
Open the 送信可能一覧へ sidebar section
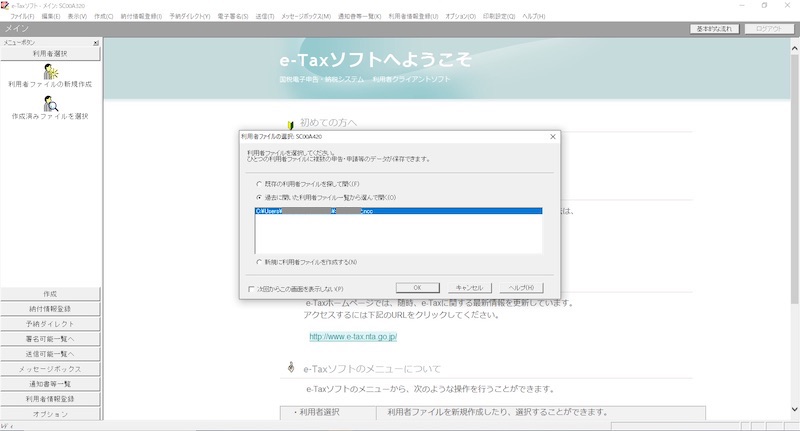(50, 354)
